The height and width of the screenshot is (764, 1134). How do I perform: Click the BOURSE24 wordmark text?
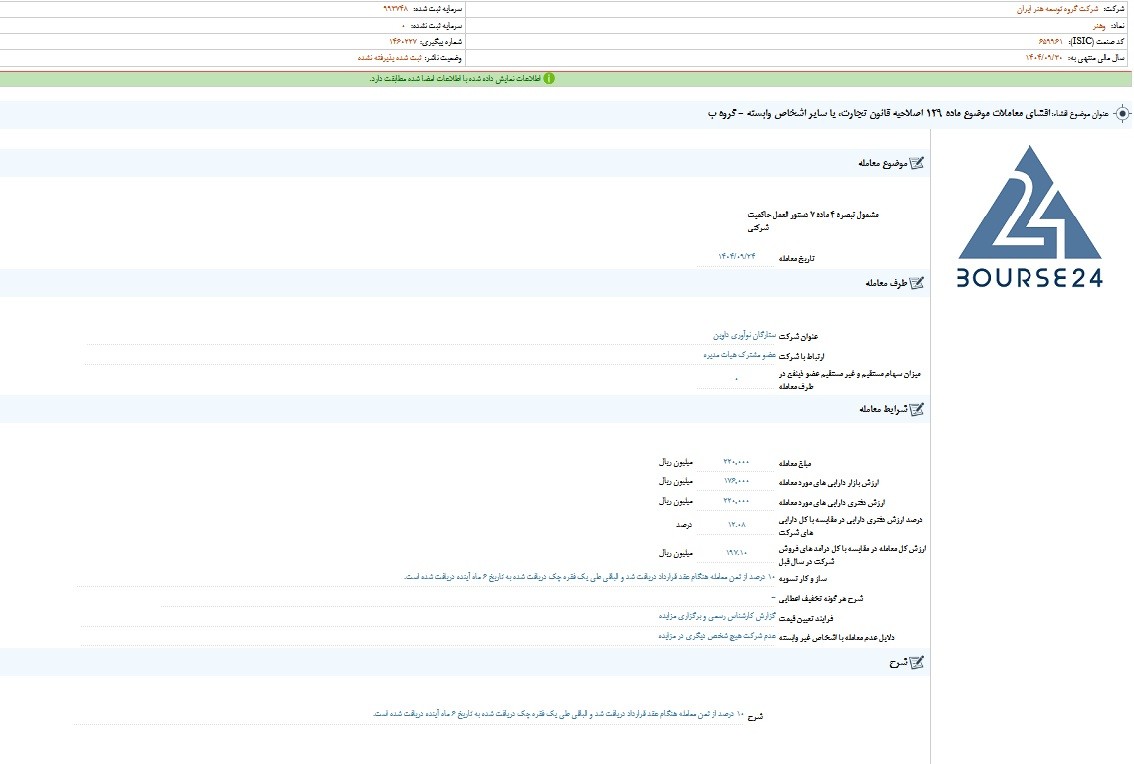(x=1030, y=278)
